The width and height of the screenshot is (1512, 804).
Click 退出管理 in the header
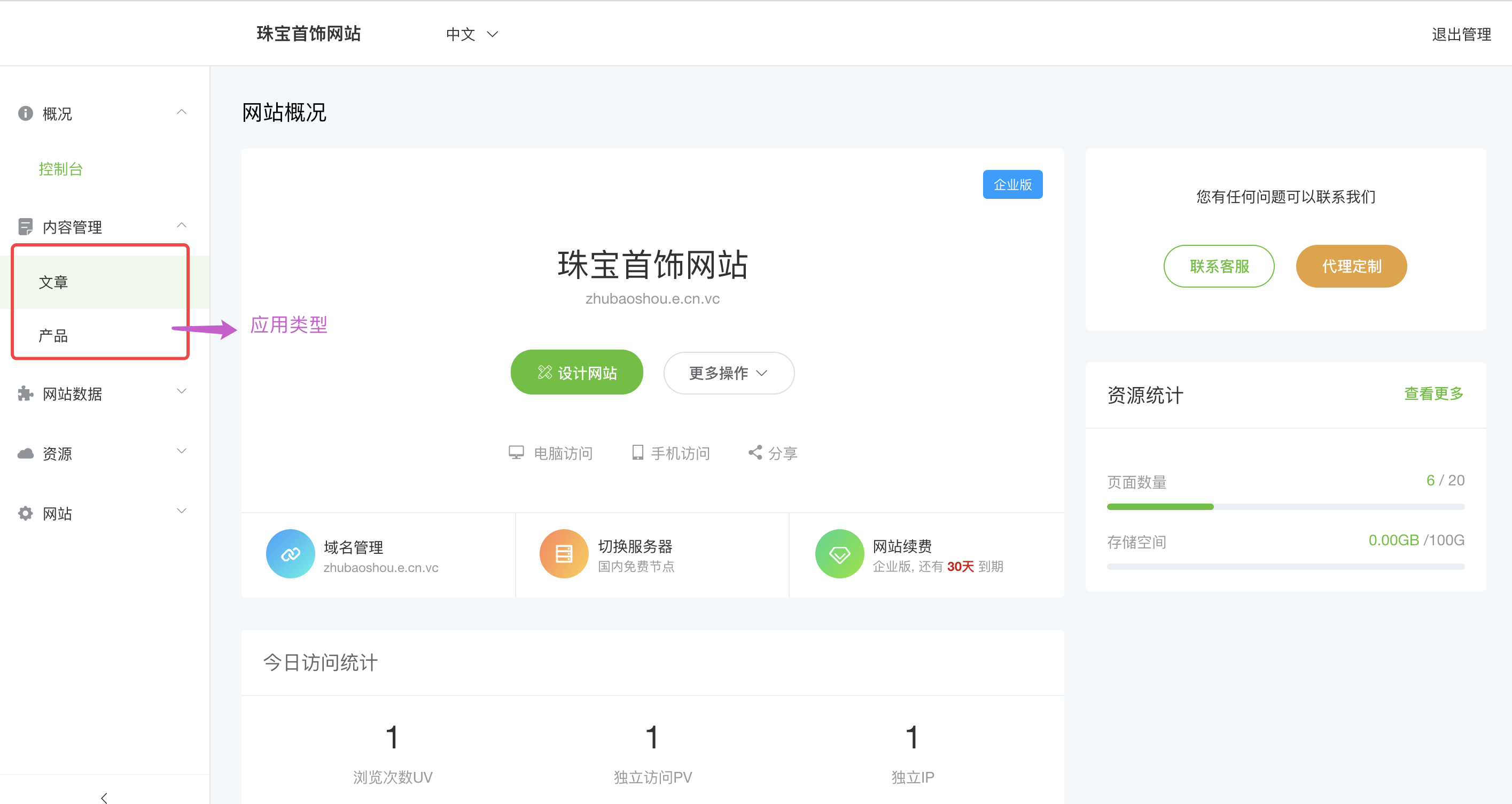pyautogui.click(x=1462, y=34)
